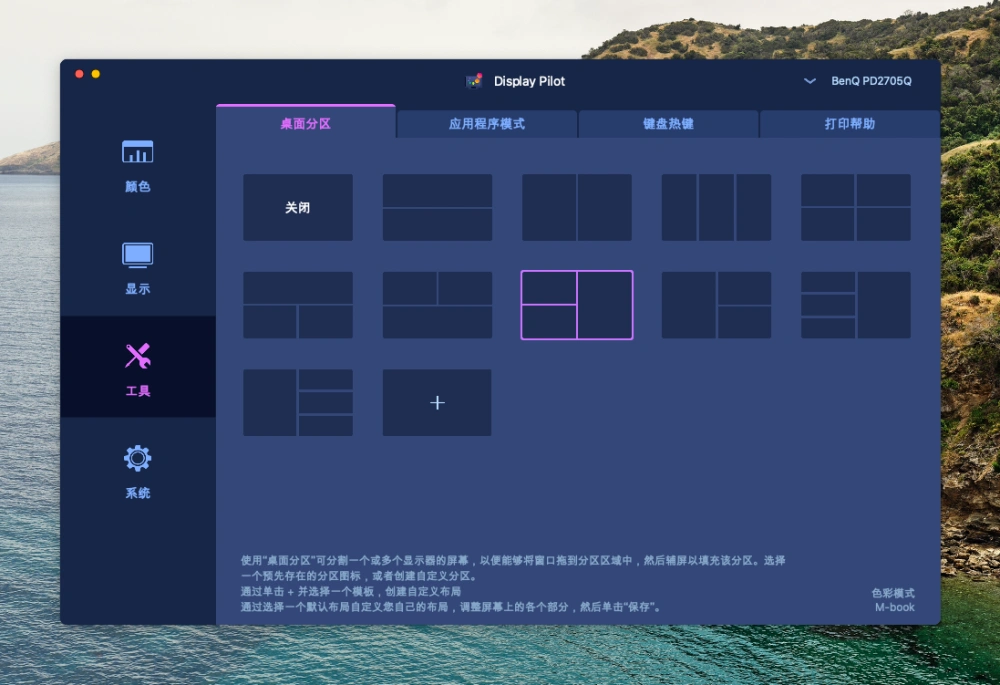The width and height of the screenshot is (1000, 685).
Task: Open the 打印帮助 tab
Action: pos(849,124)
